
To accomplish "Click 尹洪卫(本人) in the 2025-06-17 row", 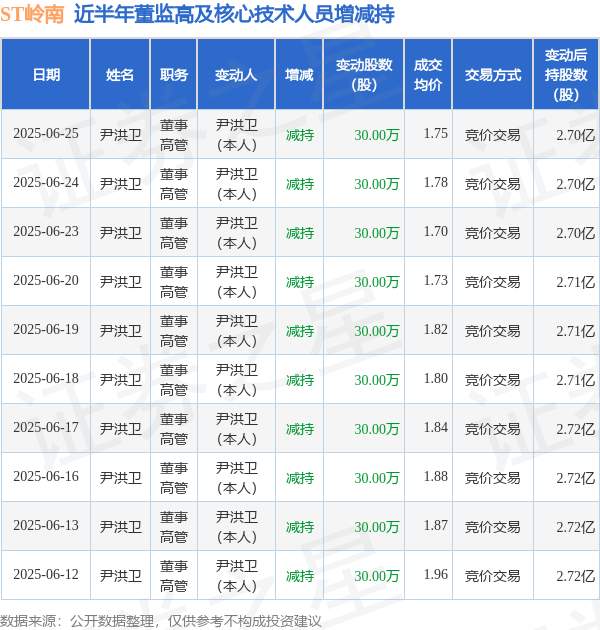I will click(236, 429).
